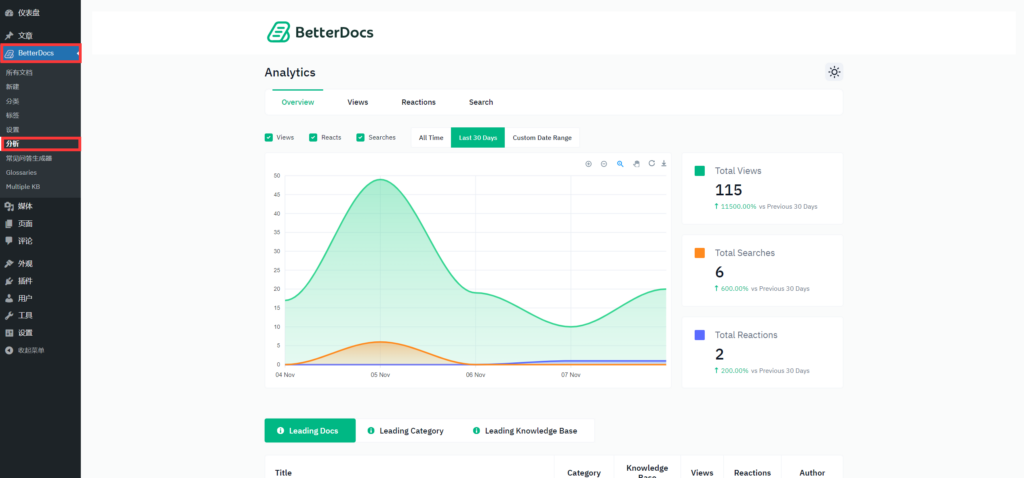Show the Leading Knowledge Base table
Screen dimensions: 1024x478
click(x=525, y=431)
